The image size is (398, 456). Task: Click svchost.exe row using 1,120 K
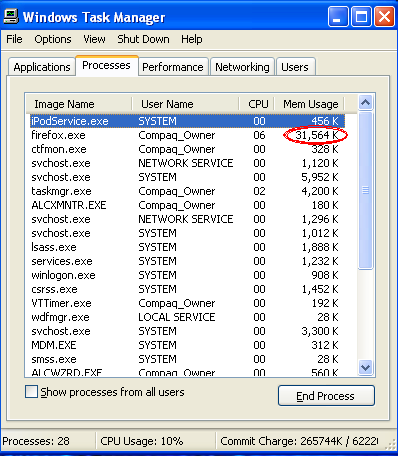tap(187, 163)
